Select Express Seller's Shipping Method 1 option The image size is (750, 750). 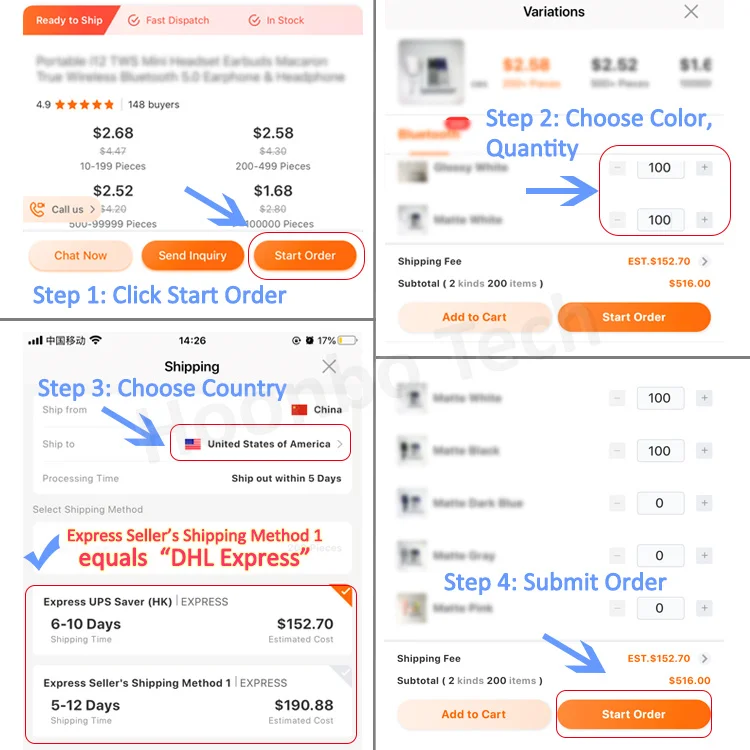(x=192, y=702)
